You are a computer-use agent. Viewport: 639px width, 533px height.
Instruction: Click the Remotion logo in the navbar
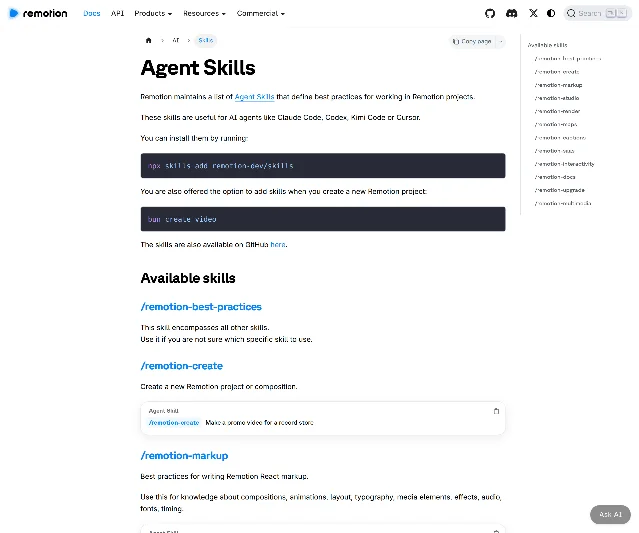tap(38, 13)
